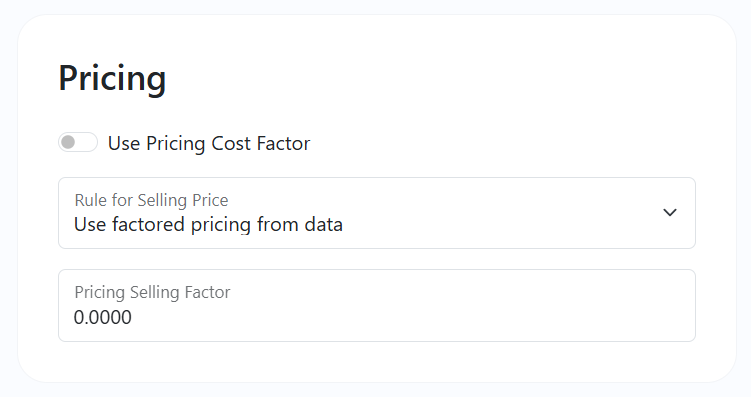Click the down-arrow icon in the dropdown
The width and height of the screenshot is (751, 397).
click(x=670, y=212)
